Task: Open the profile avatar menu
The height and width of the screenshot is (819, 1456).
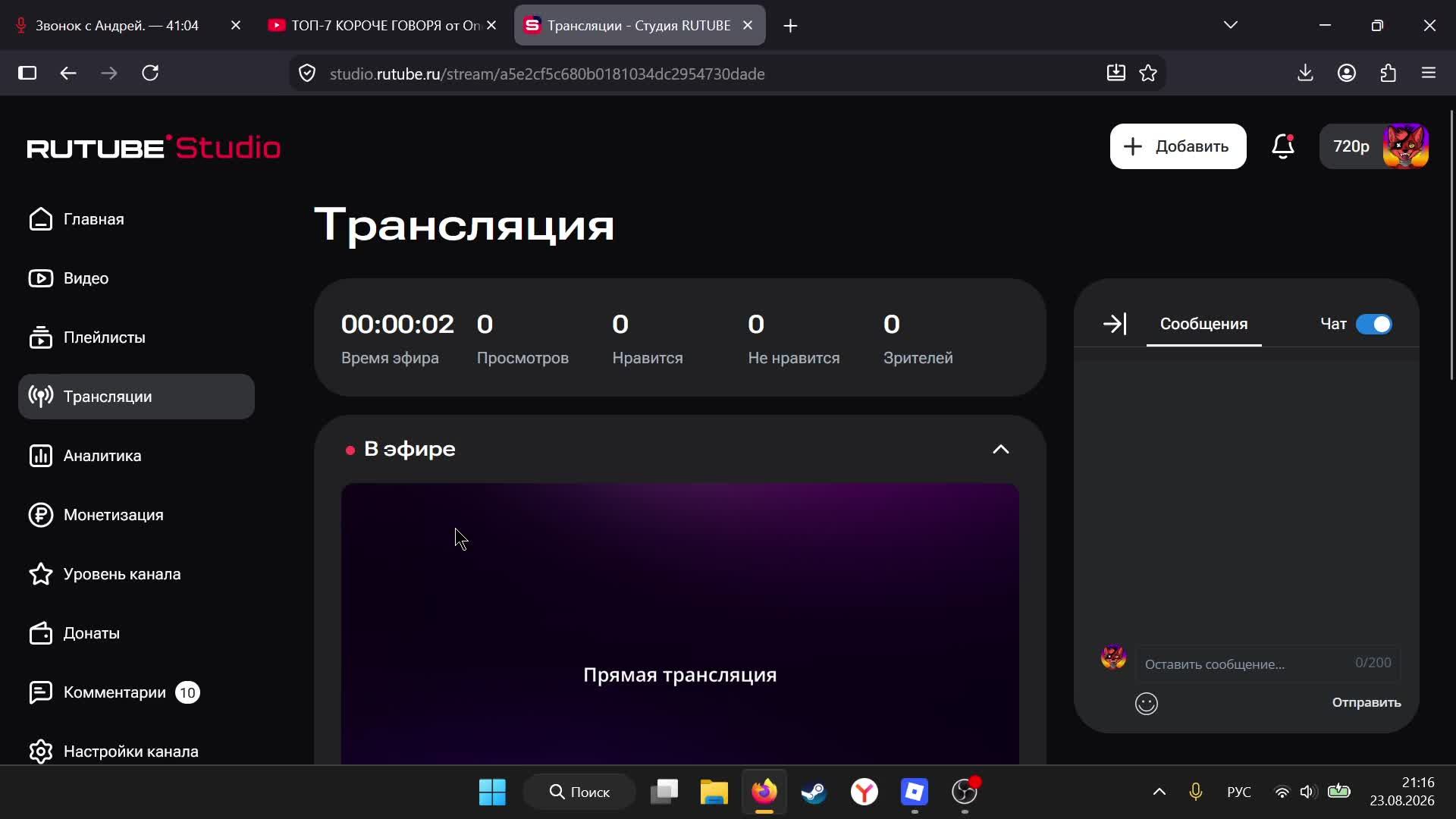Action: tap(1405, 146)
